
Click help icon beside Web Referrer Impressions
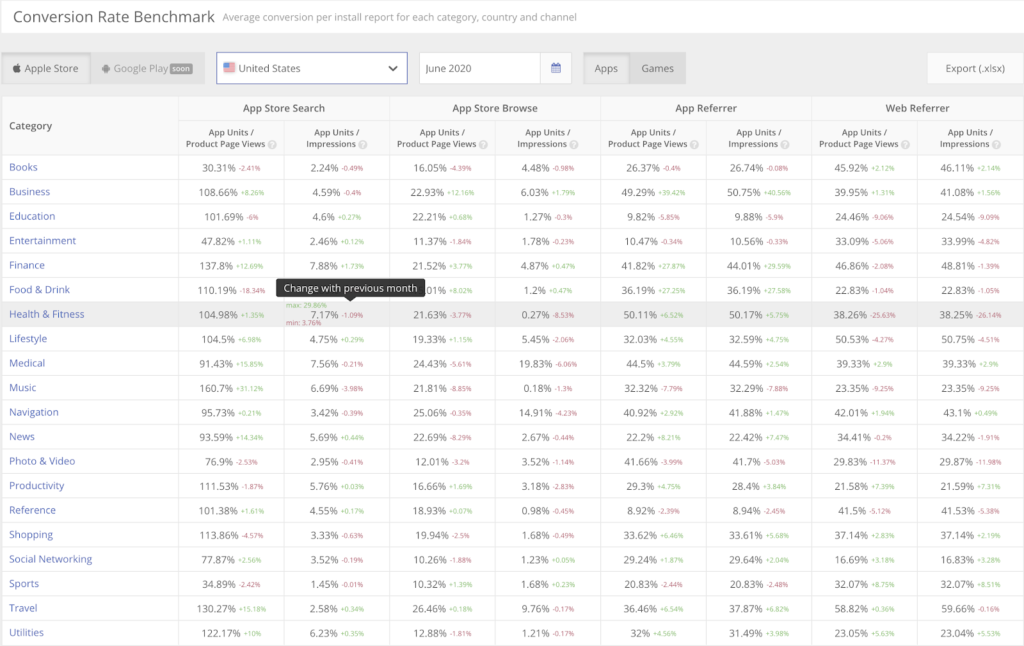pyautogui.click(x=996, y=144)
